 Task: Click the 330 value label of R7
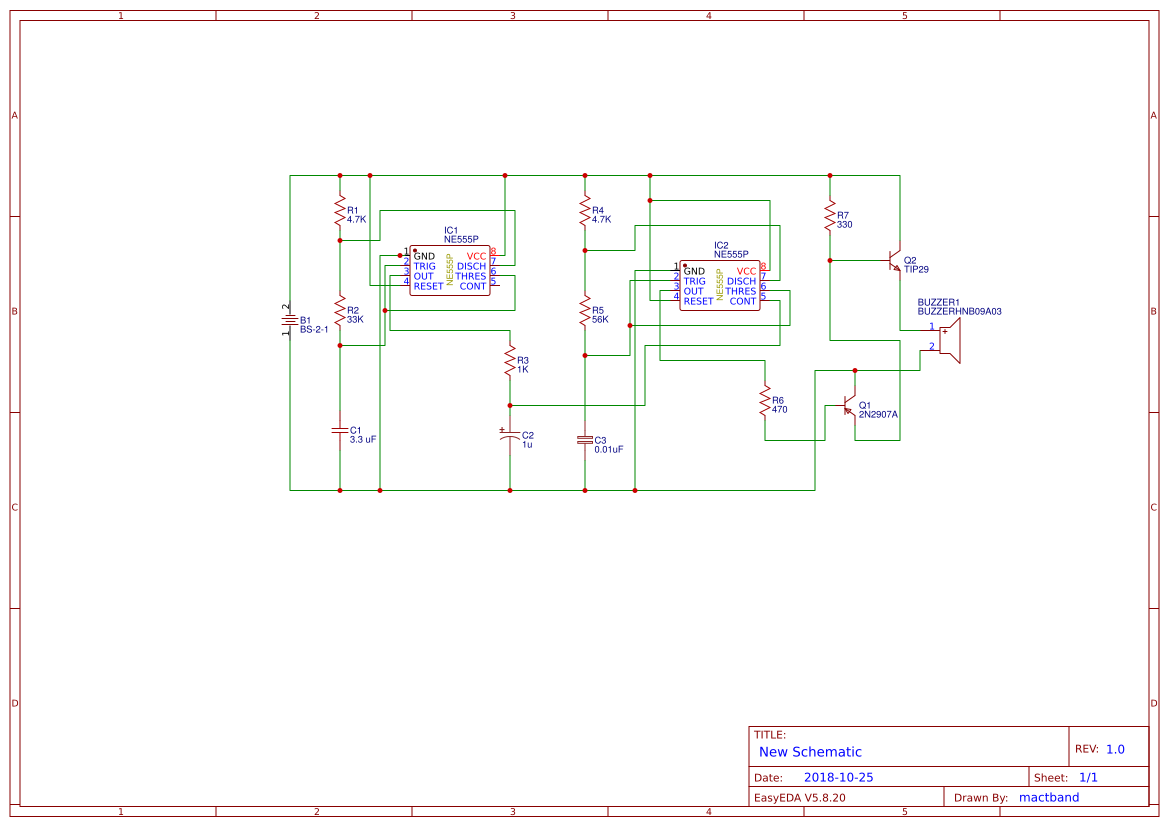point(844,224)
